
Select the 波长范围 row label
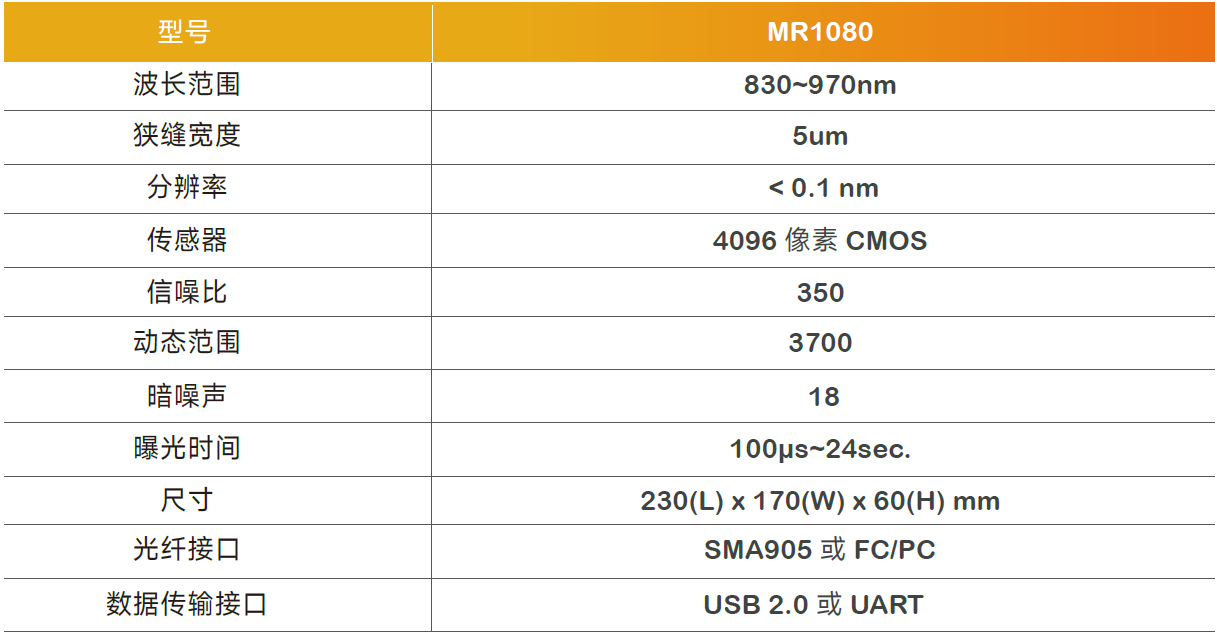point(187,85)
